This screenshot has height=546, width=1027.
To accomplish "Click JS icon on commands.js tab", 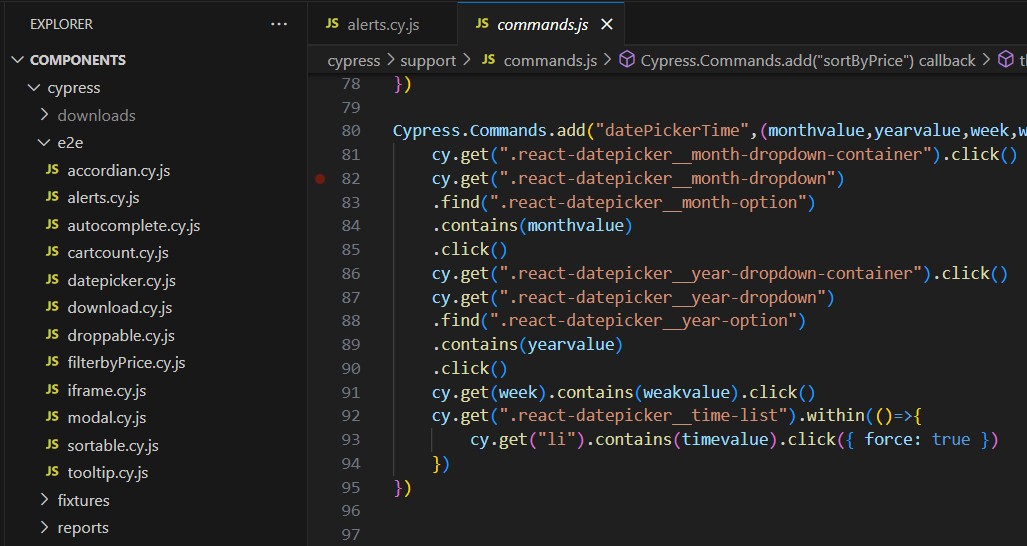I will (x=482, y=24).
